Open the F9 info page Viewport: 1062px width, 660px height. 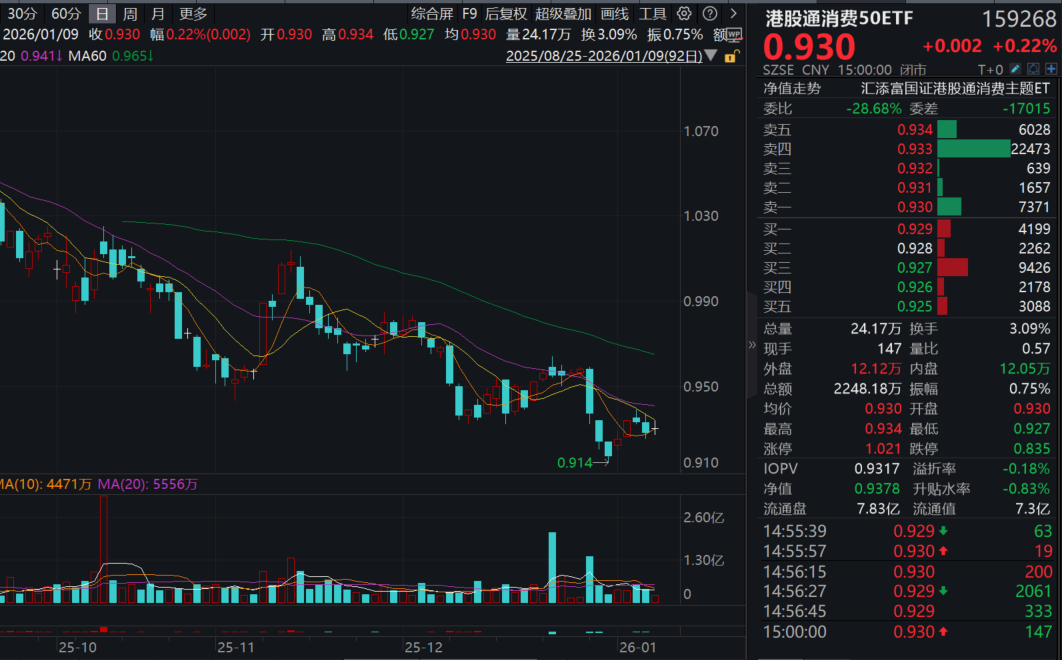469,14
